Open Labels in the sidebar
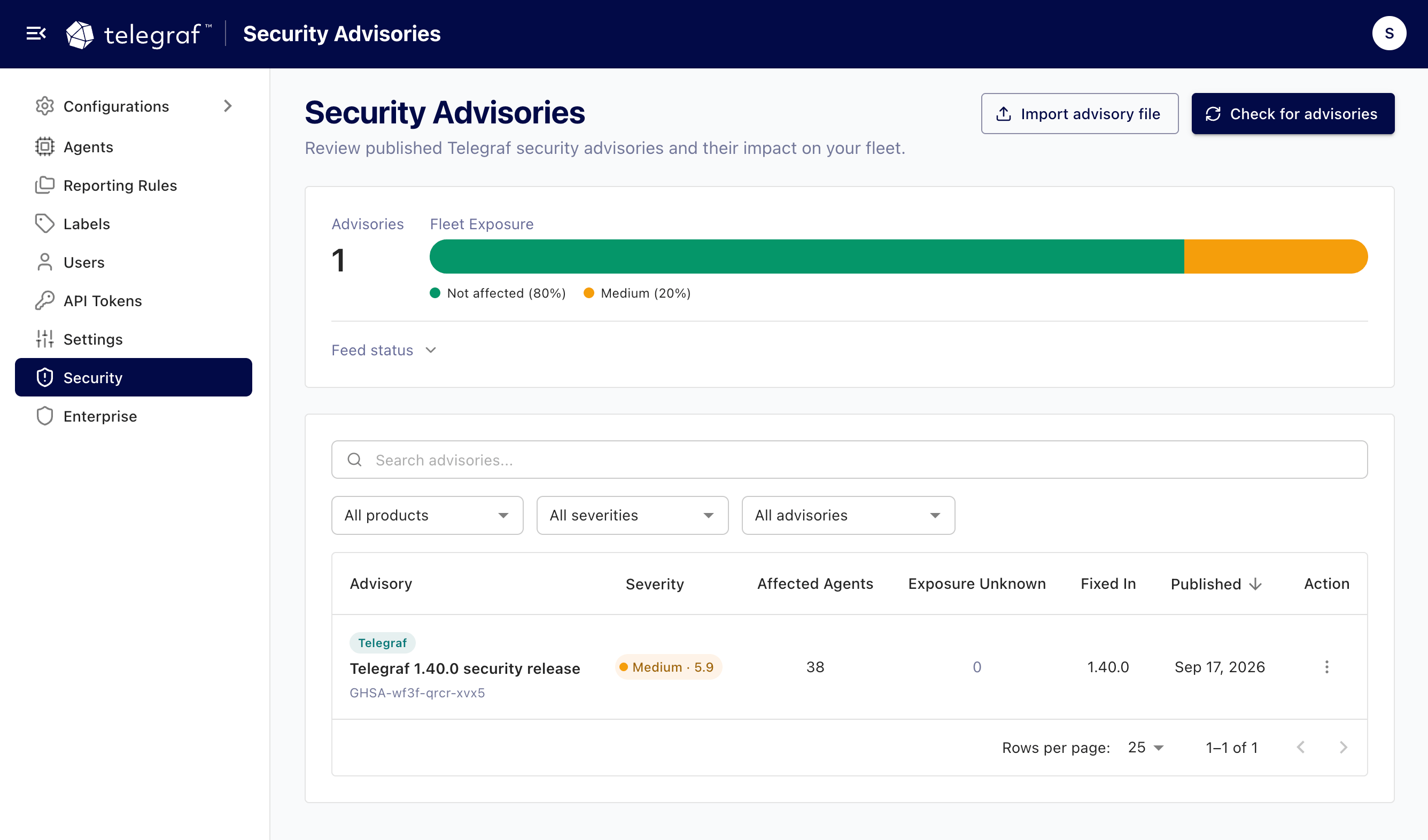Image resolution: width=1428 pixels, height=840 pixels. point(133,224)
